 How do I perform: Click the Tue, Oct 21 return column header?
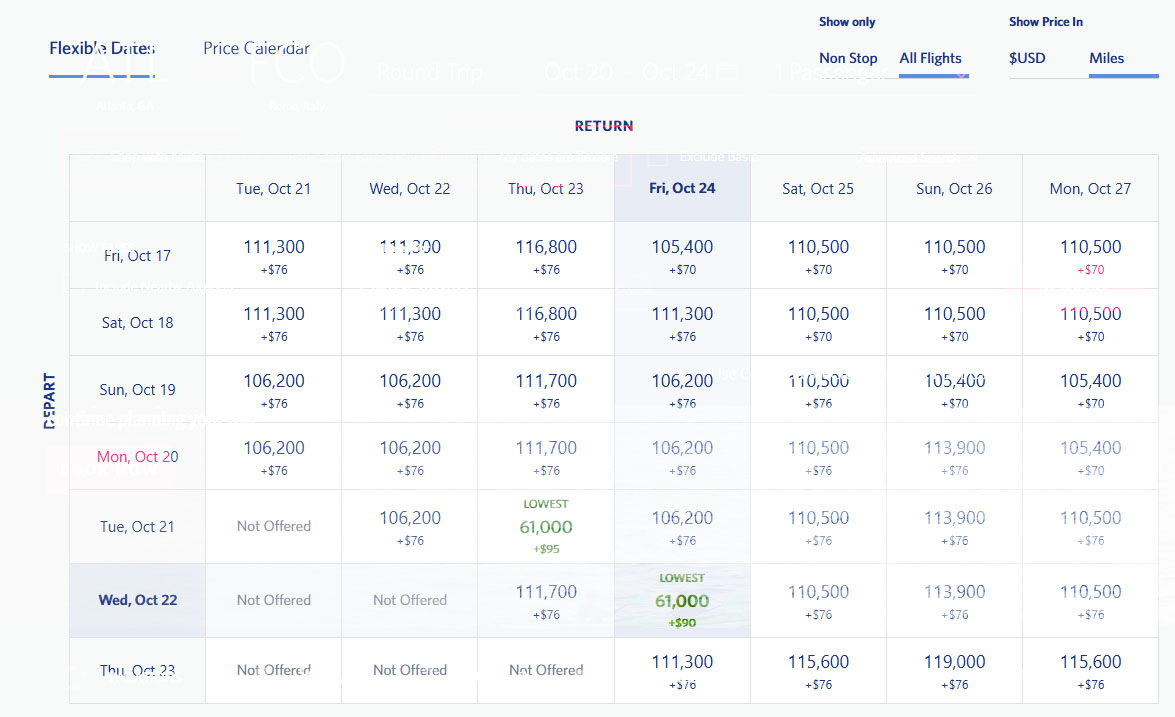pos(274,188)
